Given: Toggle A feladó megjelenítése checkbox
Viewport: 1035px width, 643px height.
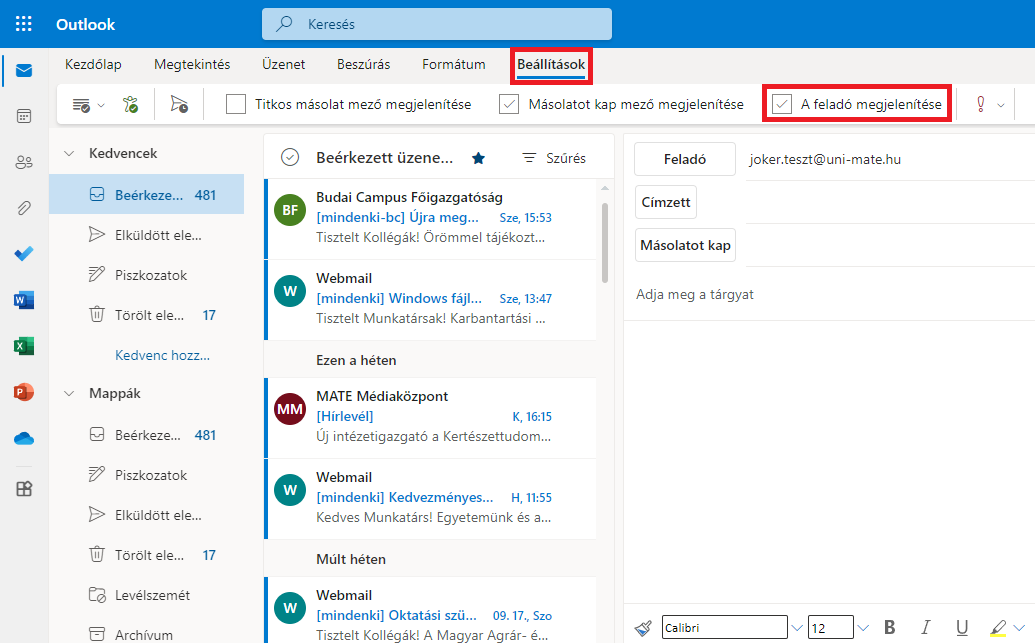Looking at the screenshot, I should pyautogui.click(x=782, y=104).
